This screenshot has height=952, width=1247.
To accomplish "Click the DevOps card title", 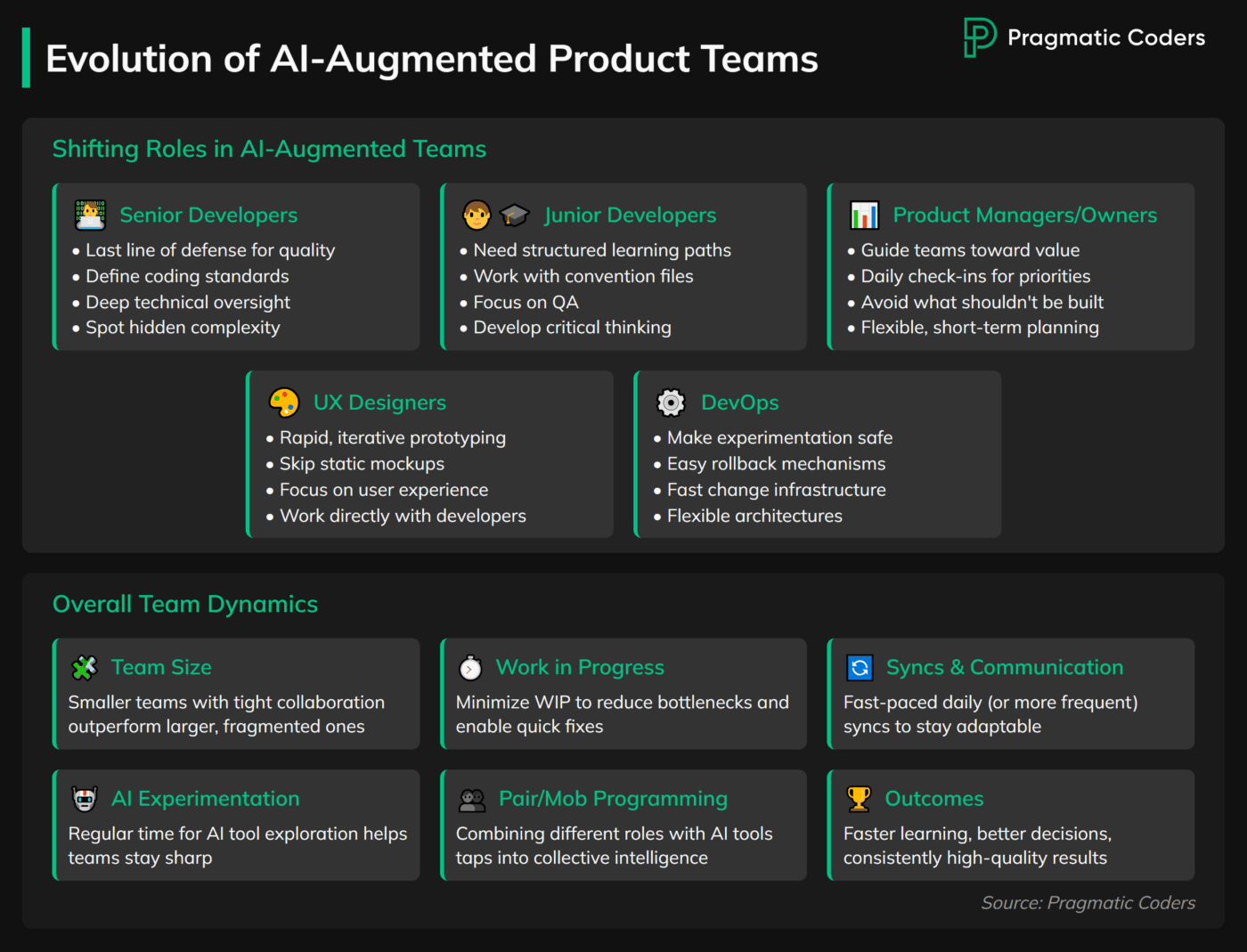I will 740,403.
